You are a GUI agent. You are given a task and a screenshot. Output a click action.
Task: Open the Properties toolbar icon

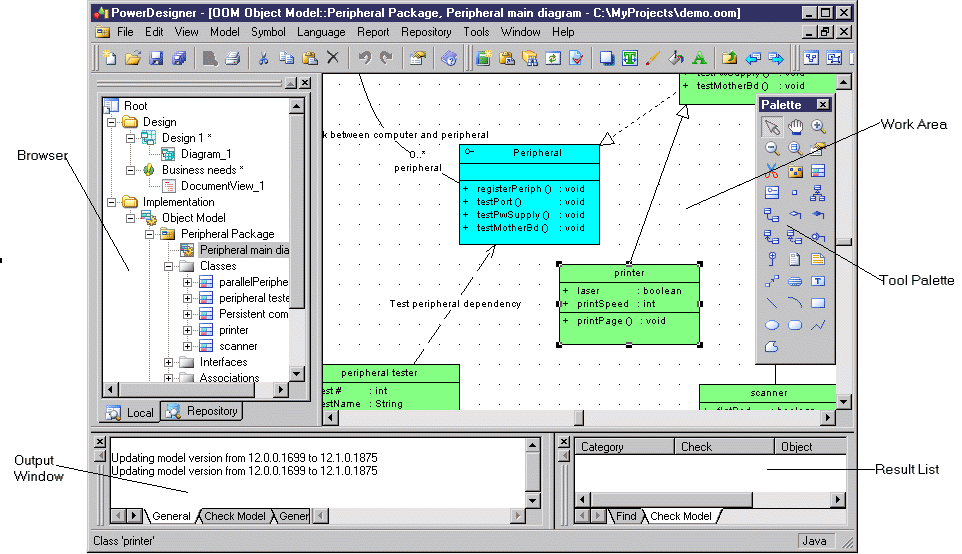(x=418, y=58)
